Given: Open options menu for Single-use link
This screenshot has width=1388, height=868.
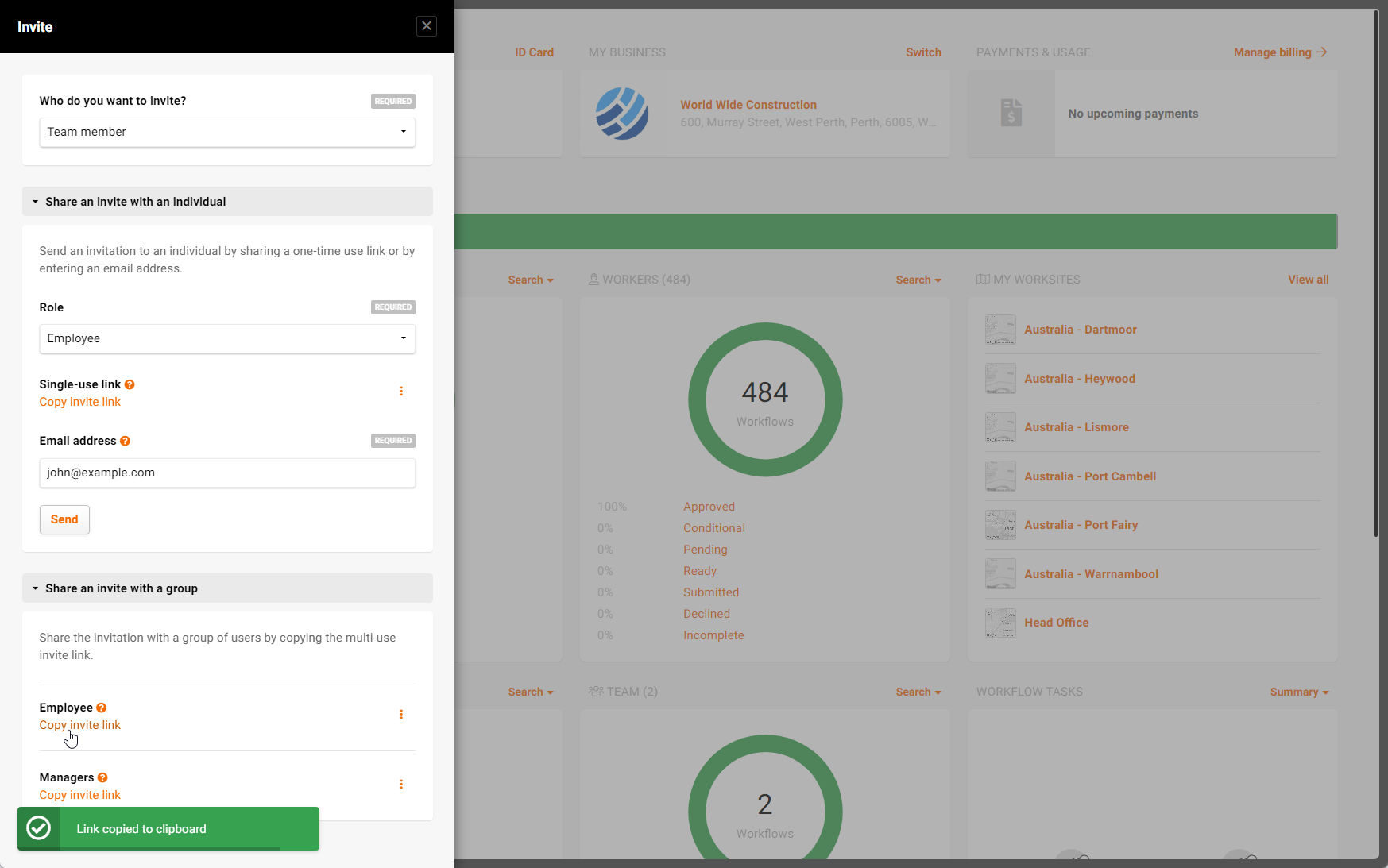Looking at the screenshot, I should tap(401, 391).
